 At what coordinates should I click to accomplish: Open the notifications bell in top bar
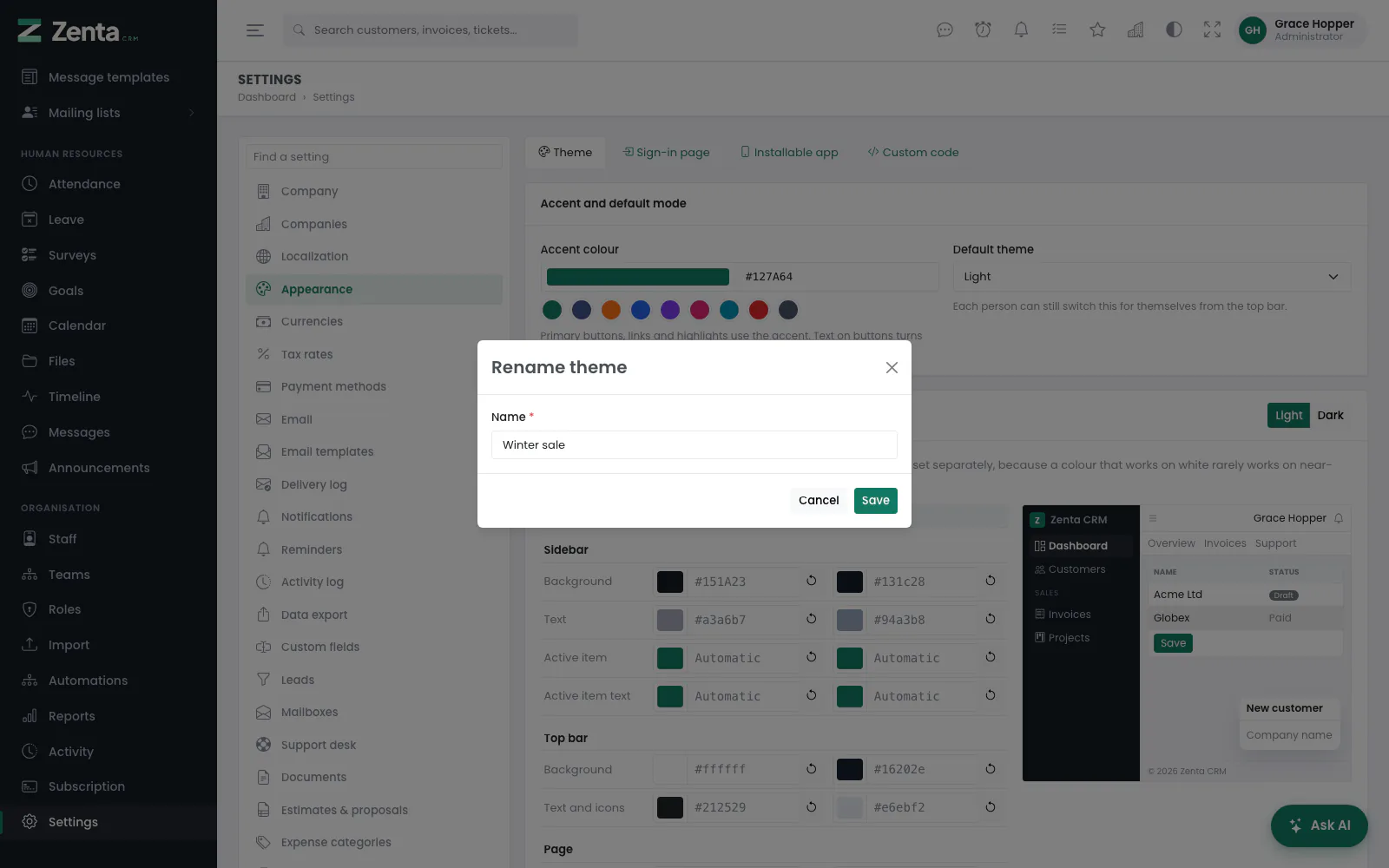tap(1021, 30)
